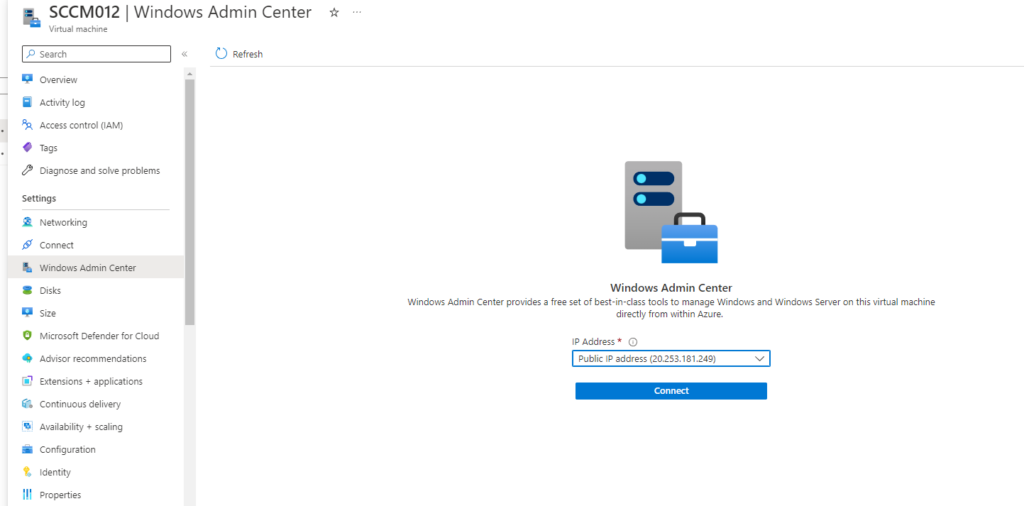Click the Identity key icon
The width and height of the screenshot is (1024, 506).
(27, 472)
